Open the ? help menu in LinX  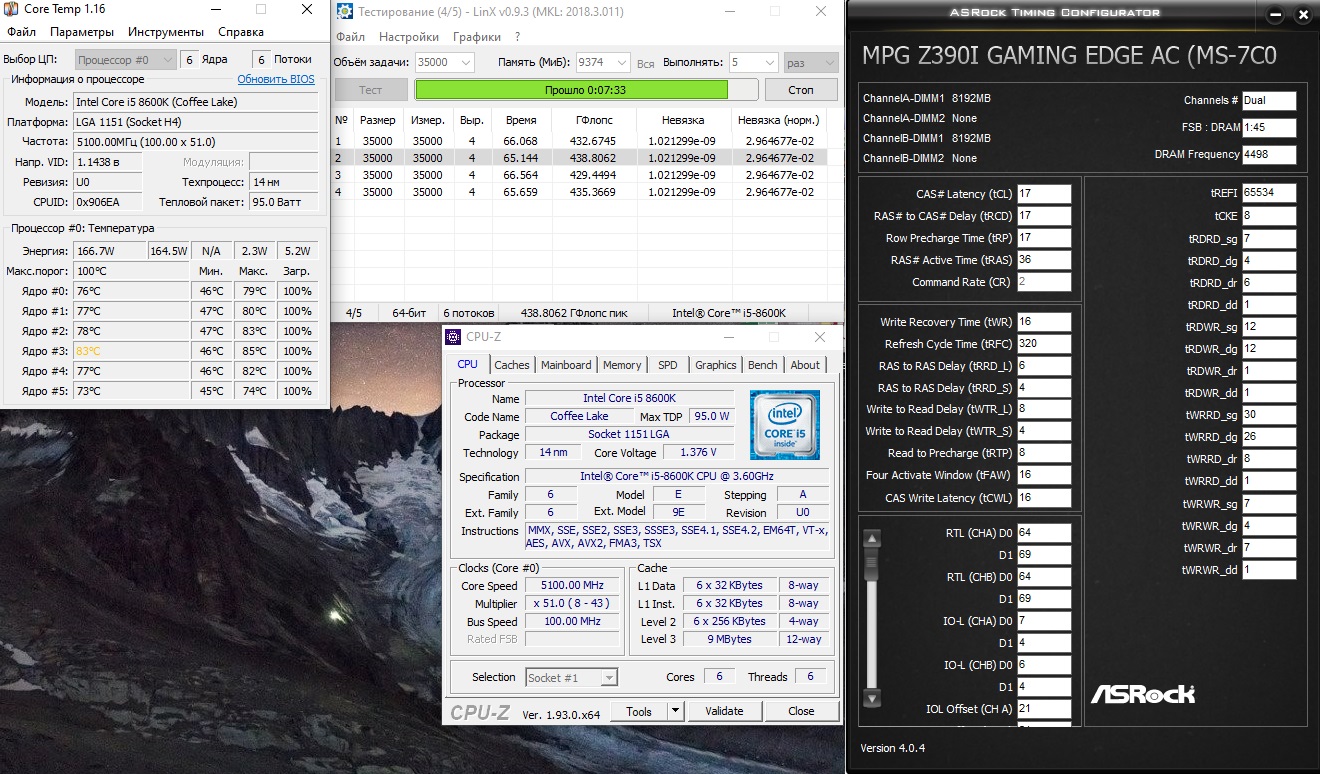[x=517, y=37]
